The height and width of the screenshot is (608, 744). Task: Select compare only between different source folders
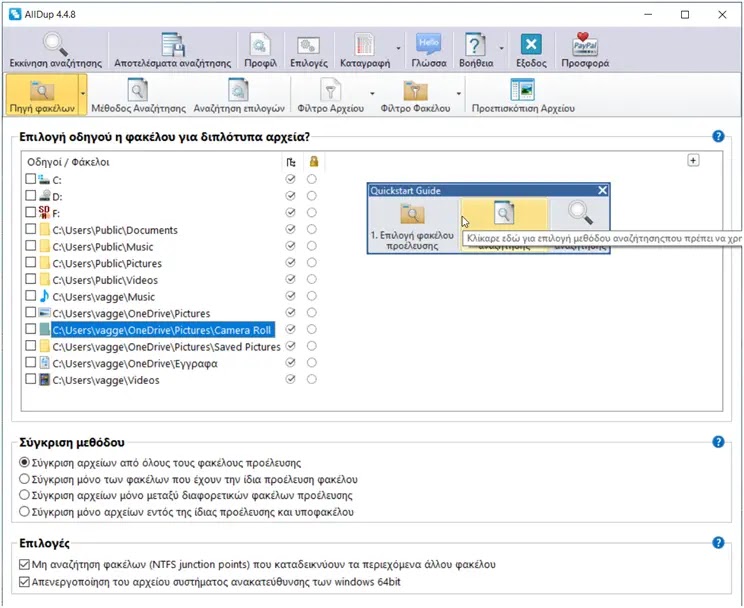click(x=24, y=495)
